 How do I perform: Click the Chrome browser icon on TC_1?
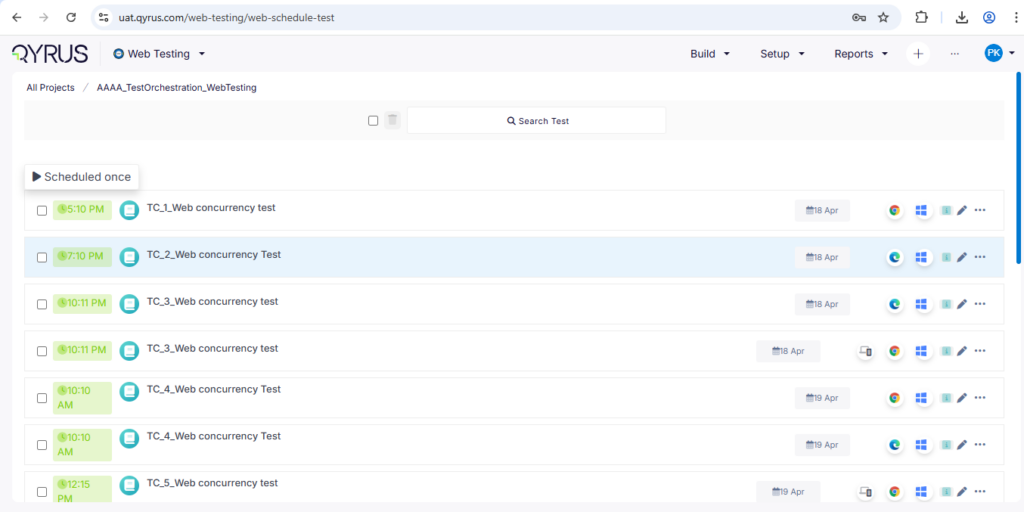pos(894,211)
